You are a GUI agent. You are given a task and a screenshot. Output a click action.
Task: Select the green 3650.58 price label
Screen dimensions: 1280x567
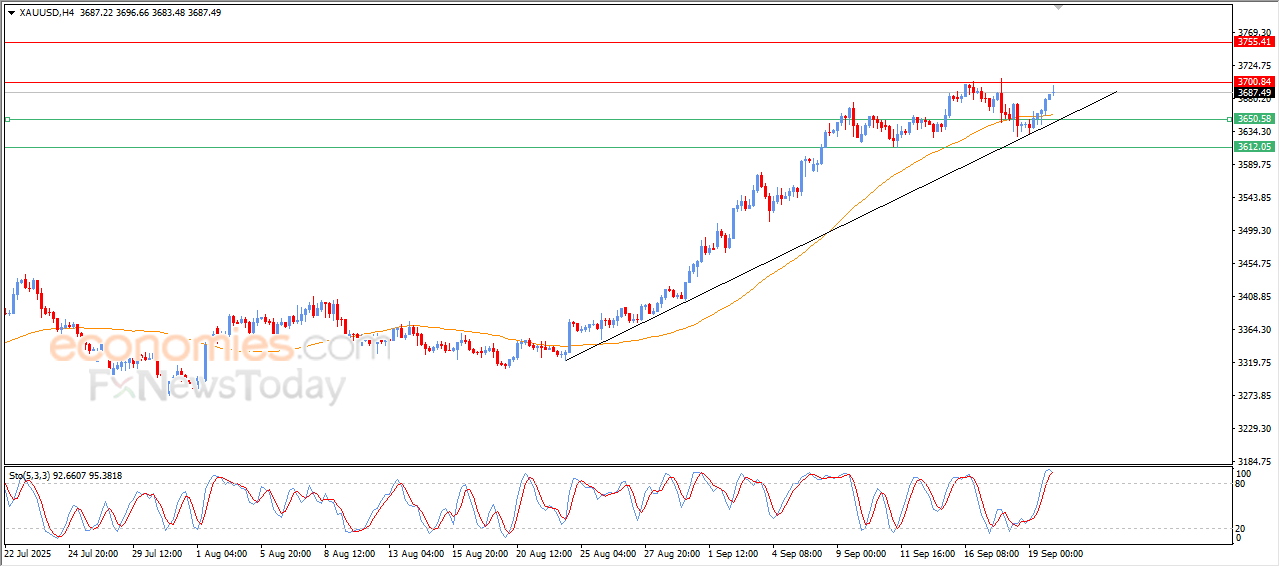1254,119
